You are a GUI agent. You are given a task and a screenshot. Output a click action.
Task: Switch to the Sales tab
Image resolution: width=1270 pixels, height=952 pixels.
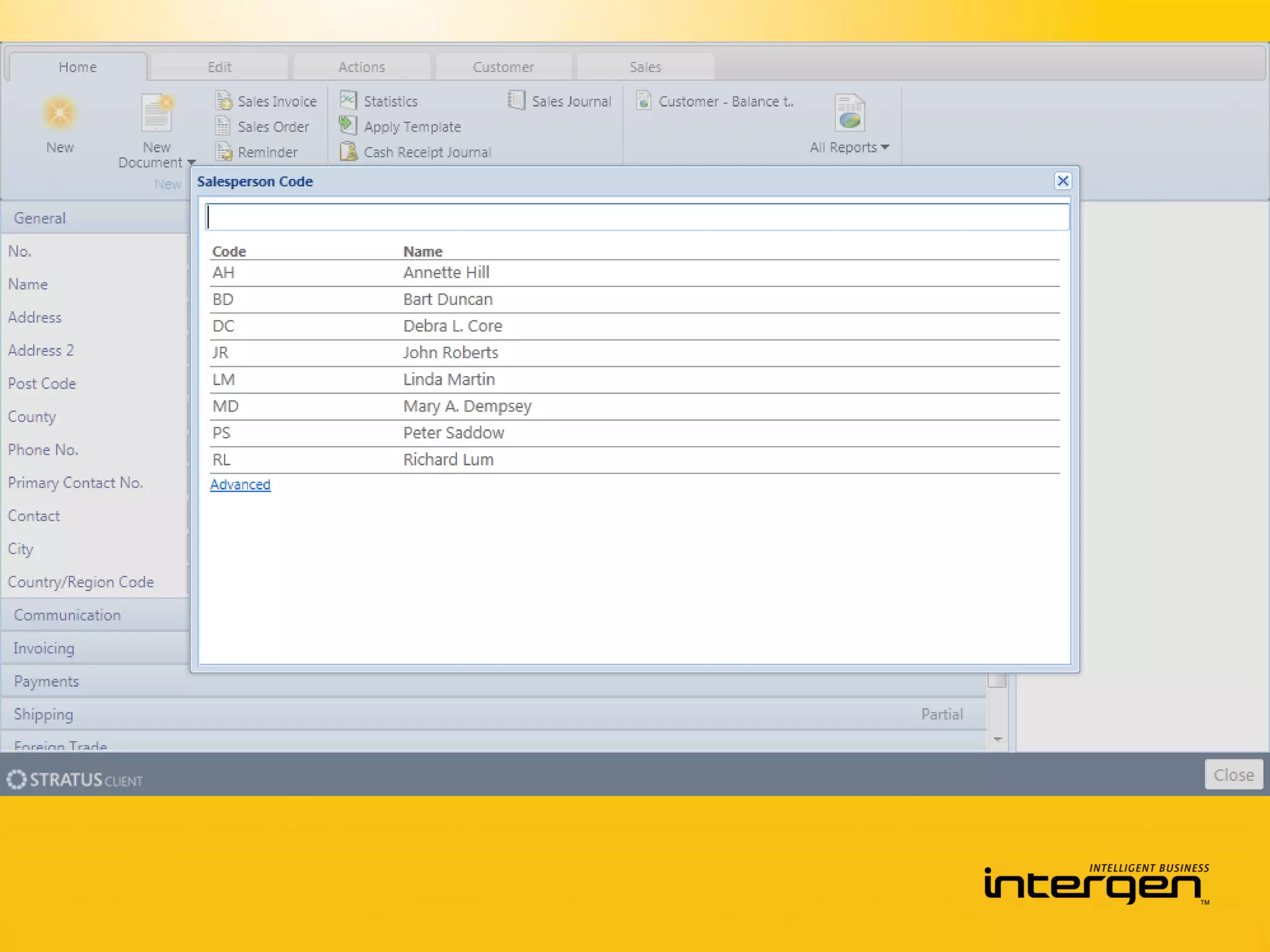point(646,67)
